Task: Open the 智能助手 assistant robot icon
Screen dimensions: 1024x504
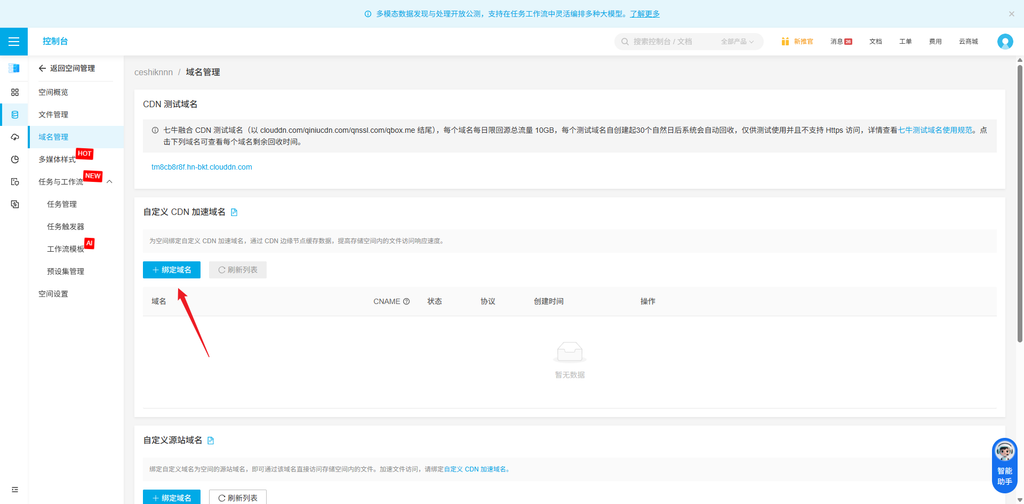Action: click(x=1004, y=465)
